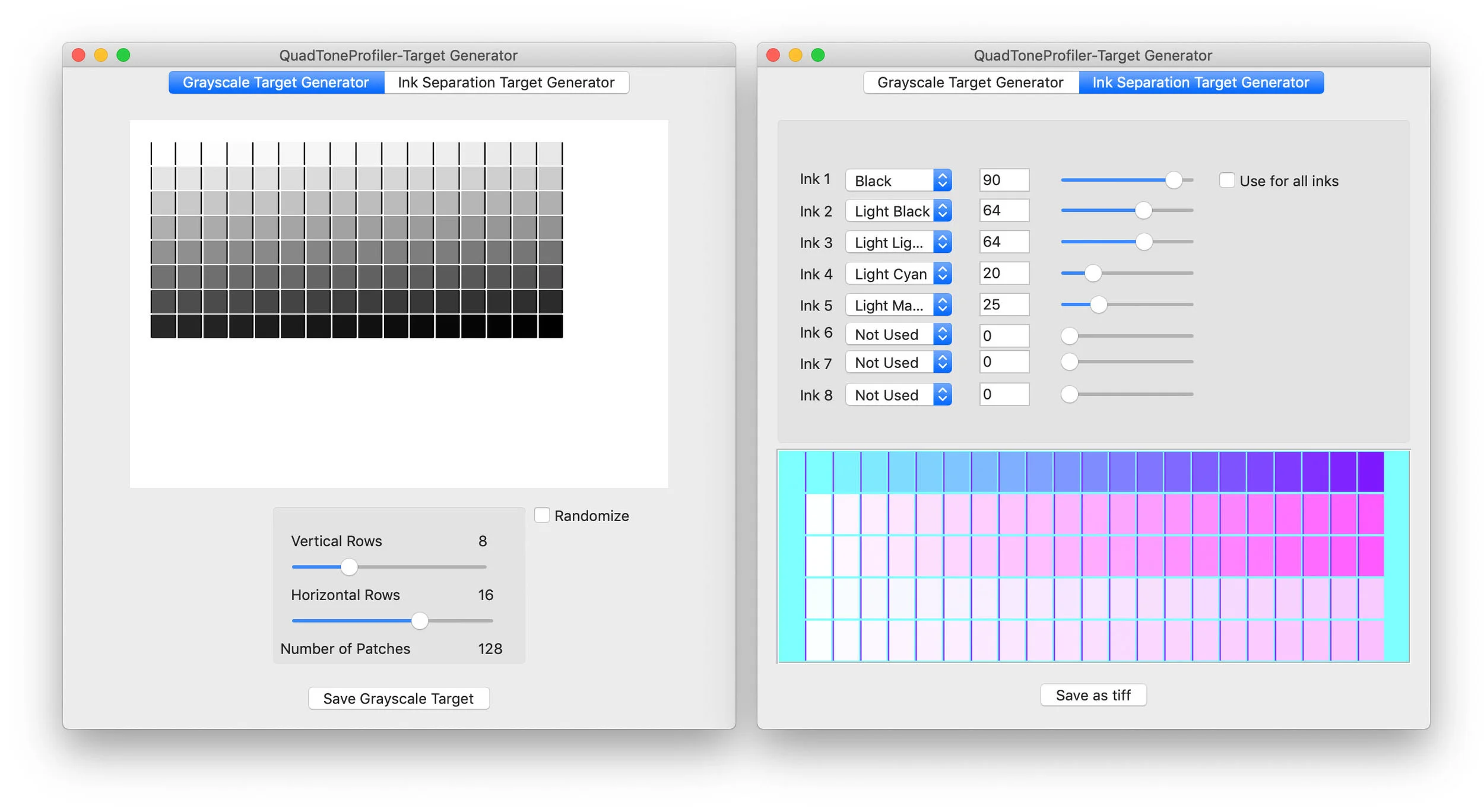Enable the Randomize checkbox
Screen dimensions: 1484x812
(x=542, y=515)
